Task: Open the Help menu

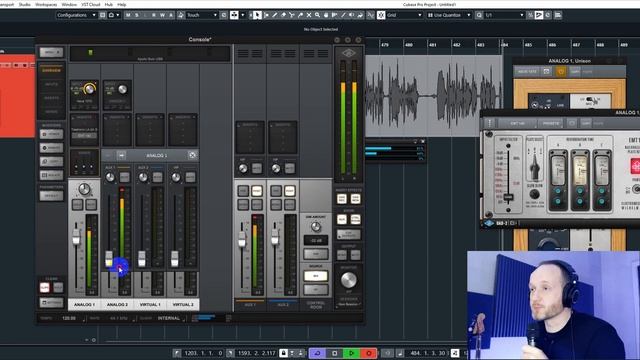Action: [x=122, y=4]
